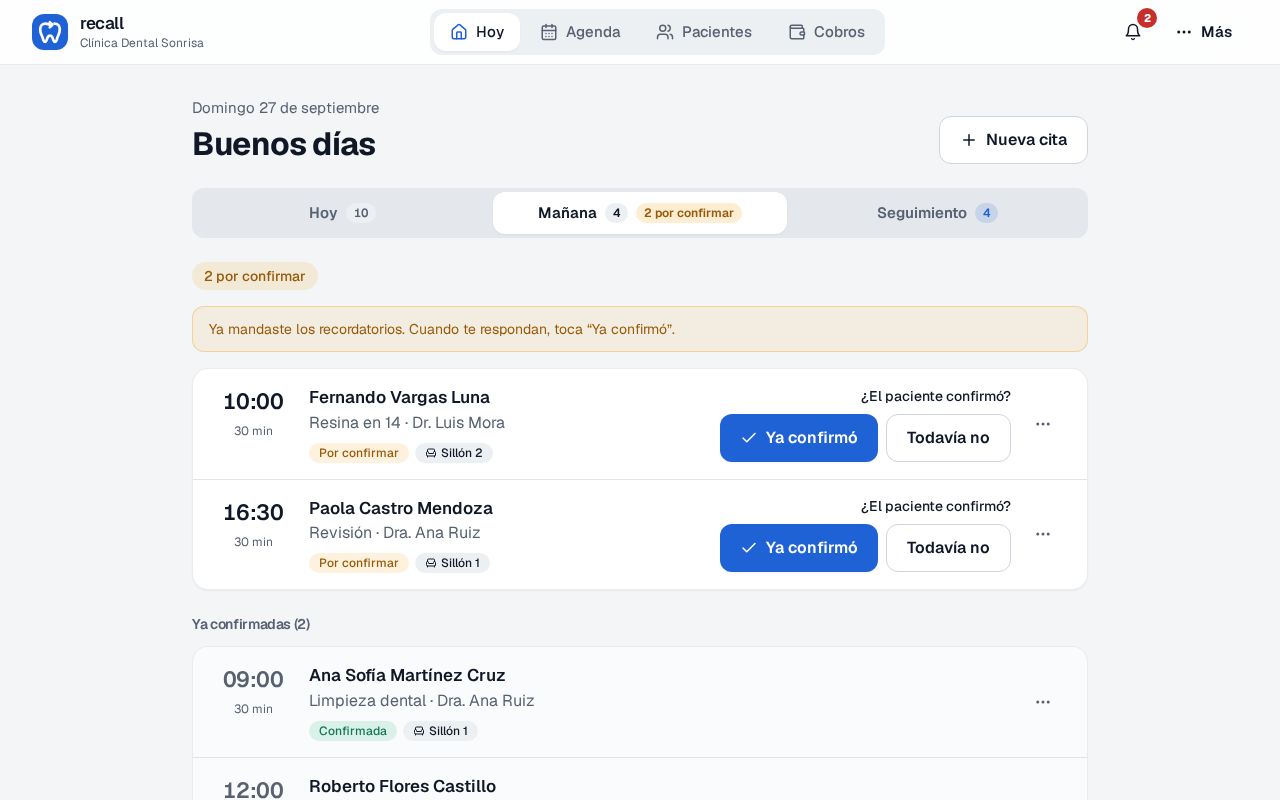Mark Fernando Vargas Luna as Ya confirmó
Screen dimensions: 1280x800
tap(799, 438)
